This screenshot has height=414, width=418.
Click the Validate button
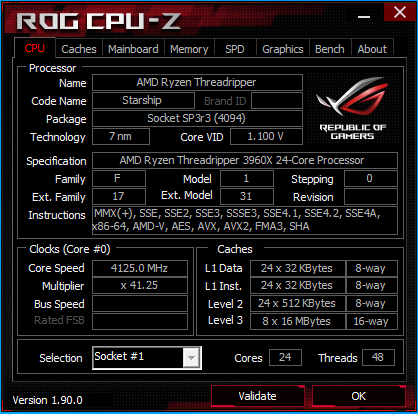[x=257, y=396]
